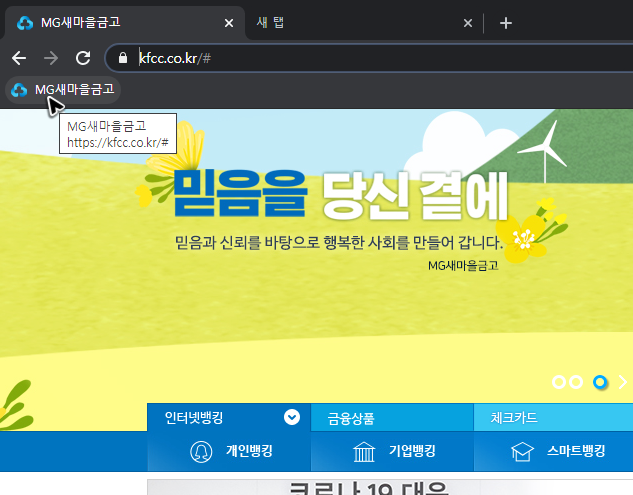
Task: Click the MG새마을금고 tab favicon
Action: point(25,23)
